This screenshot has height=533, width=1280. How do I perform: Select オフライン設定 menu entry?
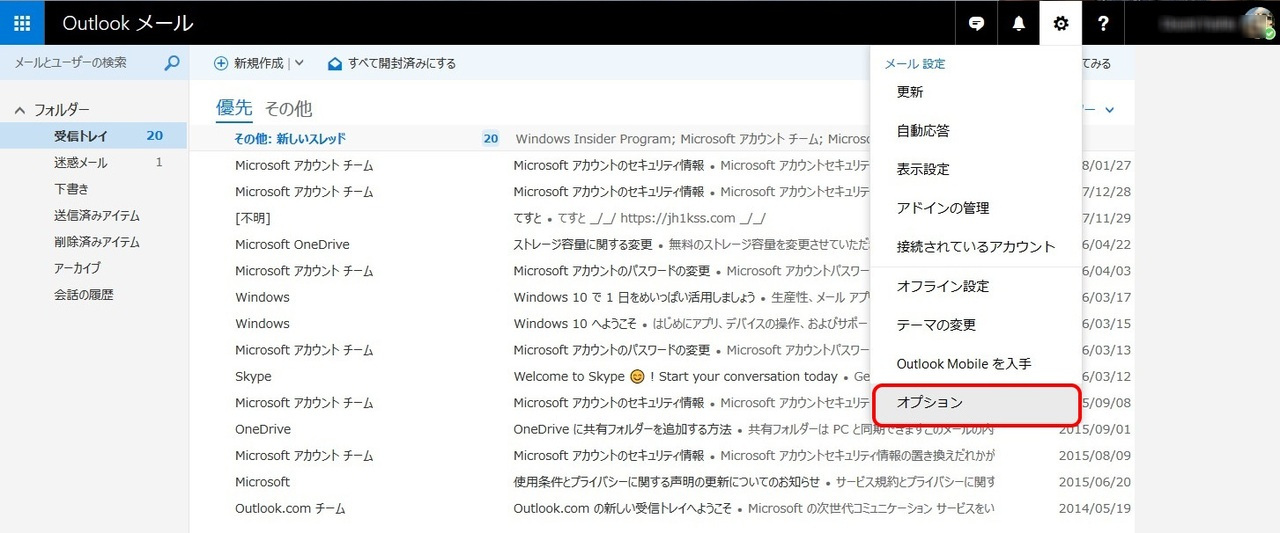(x=976, y=286)
